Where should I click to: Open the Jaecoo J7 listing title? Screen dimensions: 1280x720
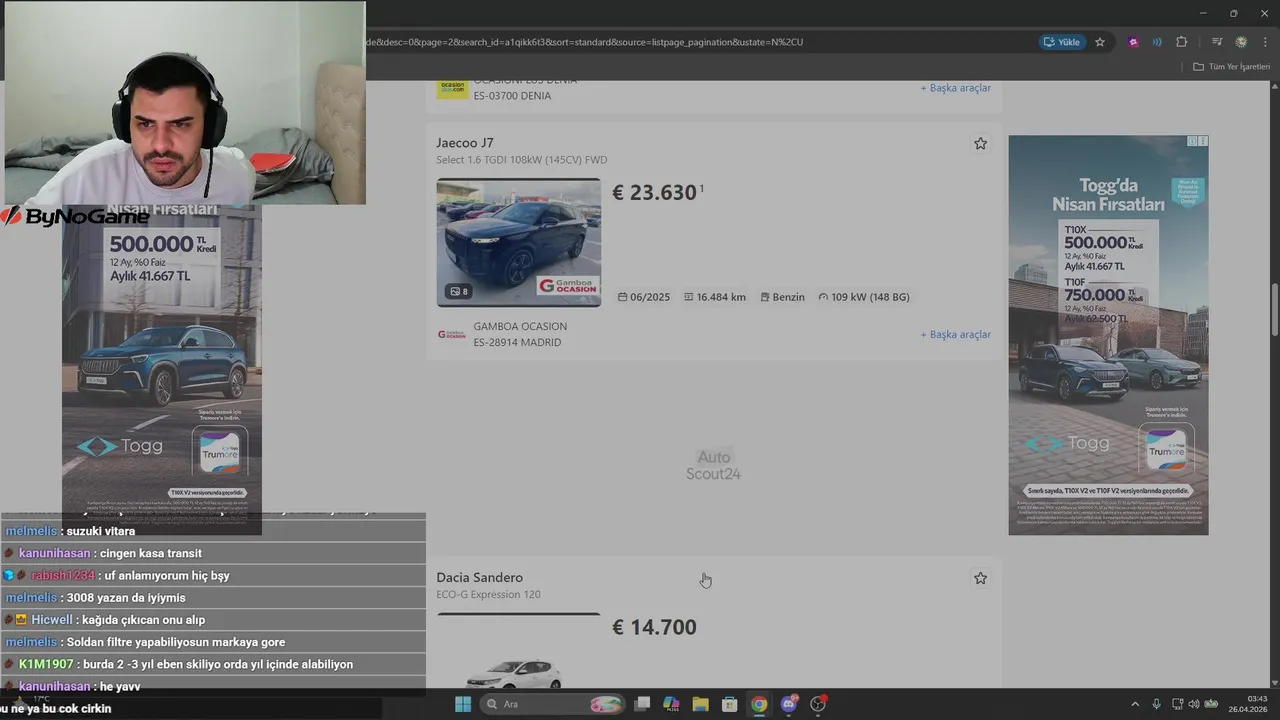(465, 143)
